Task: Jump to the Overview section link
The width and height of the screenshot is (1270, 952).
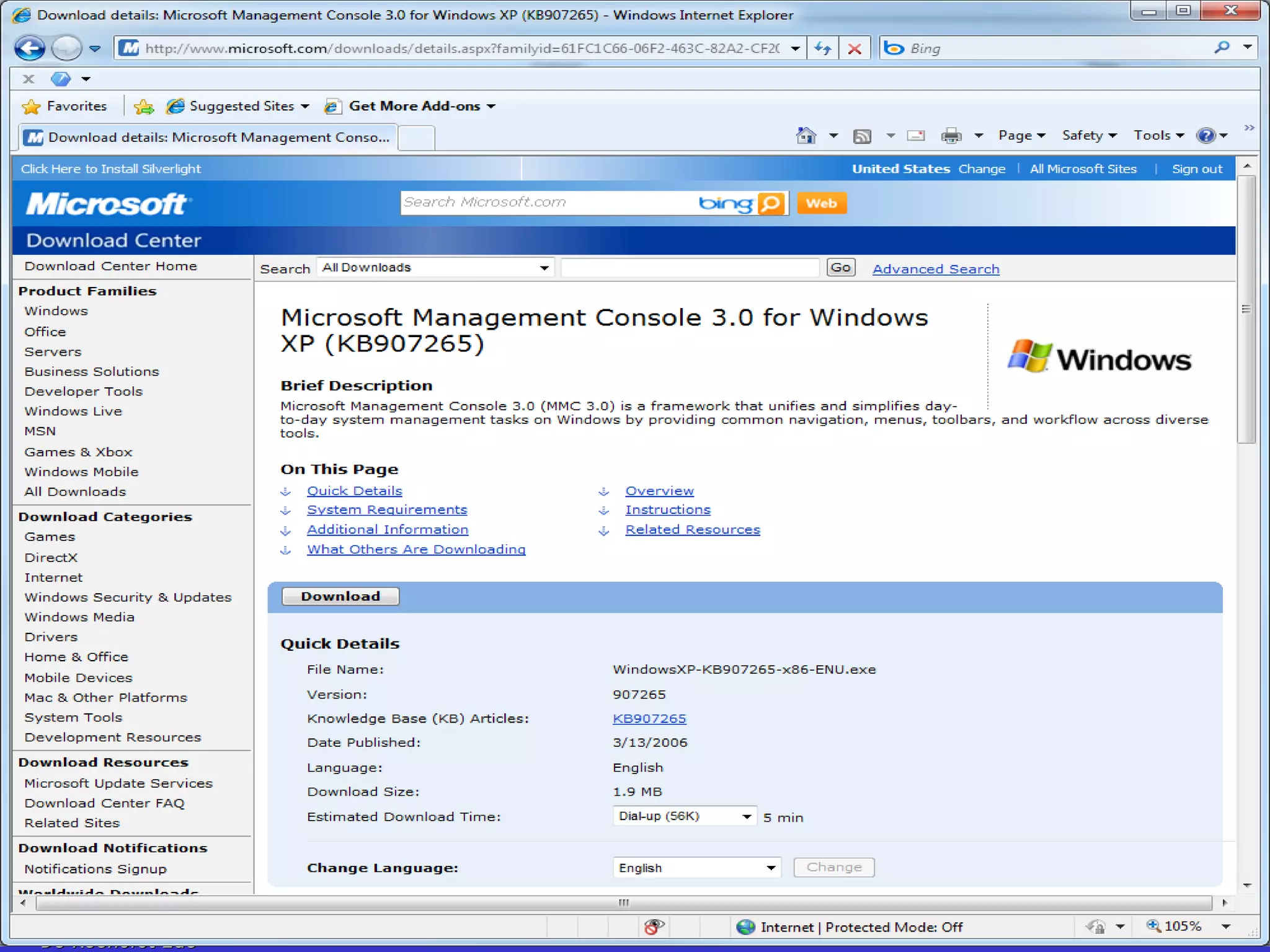Action: [x=659, y=491]
